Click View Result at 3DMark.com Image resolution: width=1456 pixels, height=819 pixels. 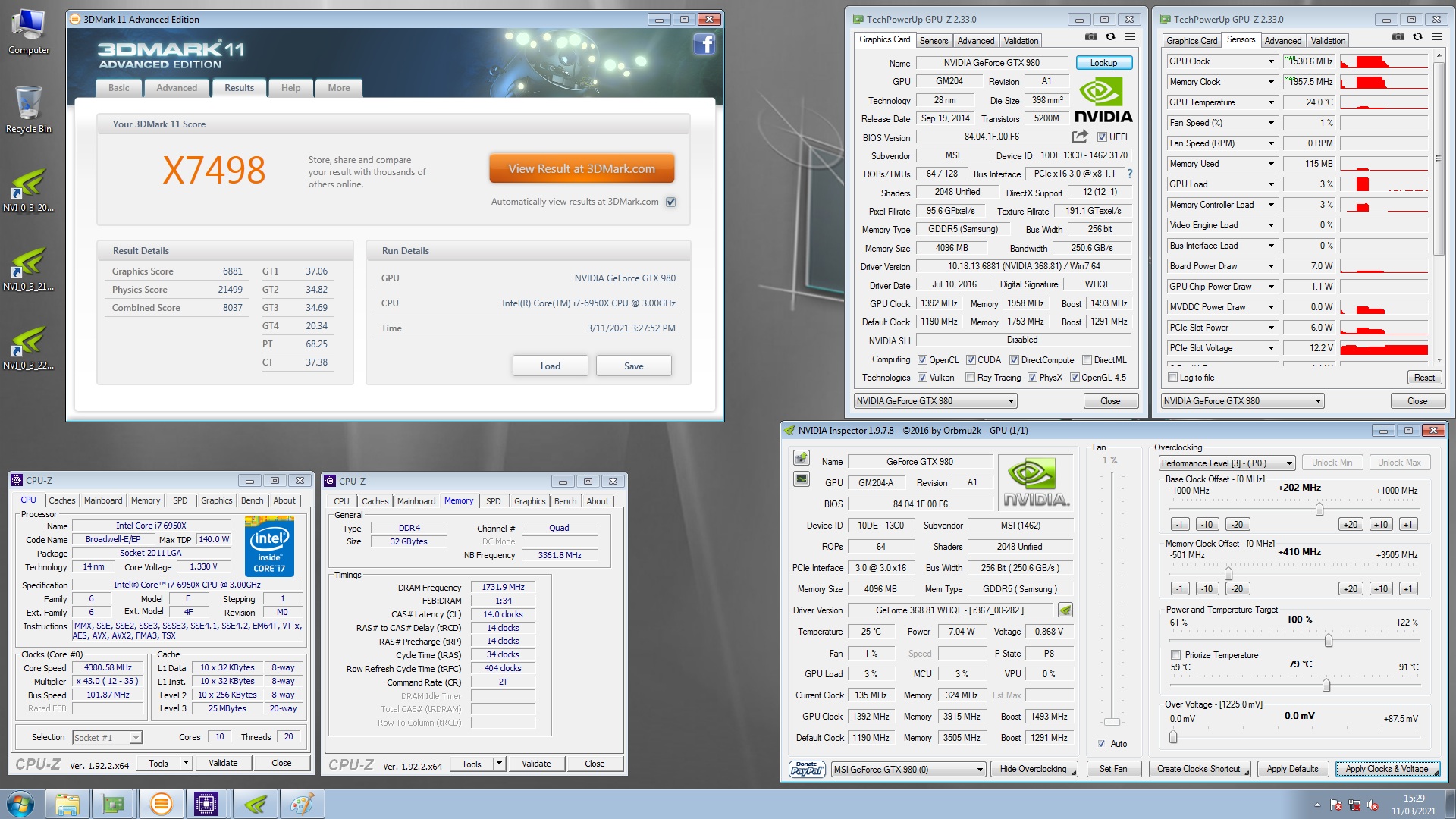tap(582, 169)
